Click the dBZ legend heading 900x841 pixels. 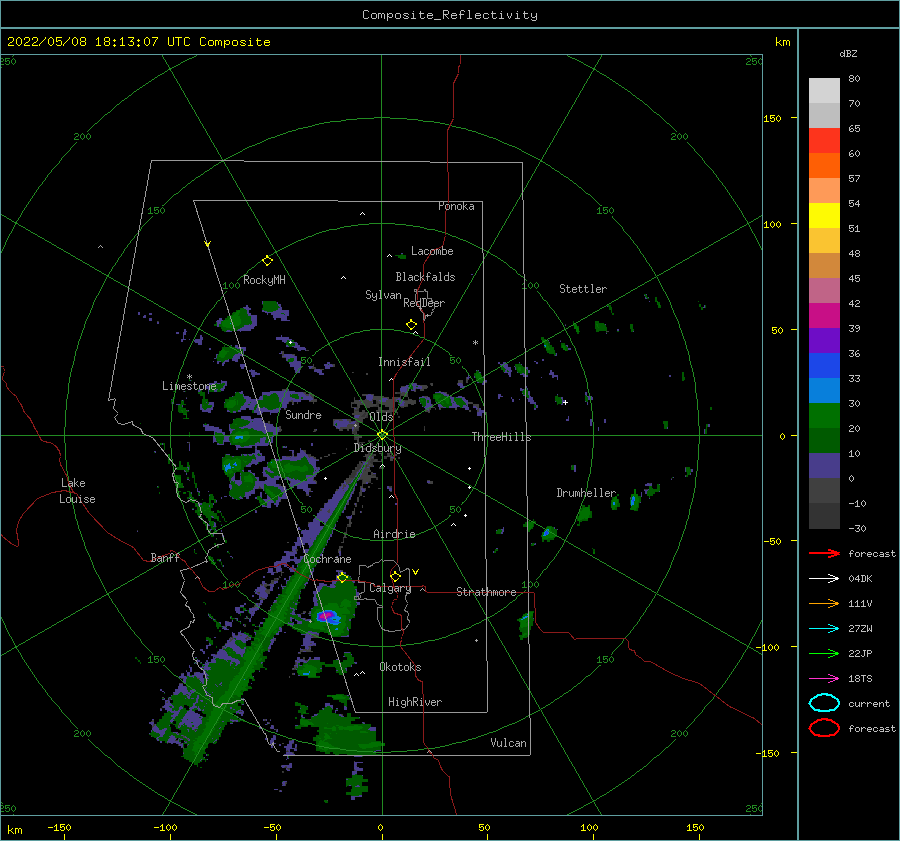click(x=848, y=53)
